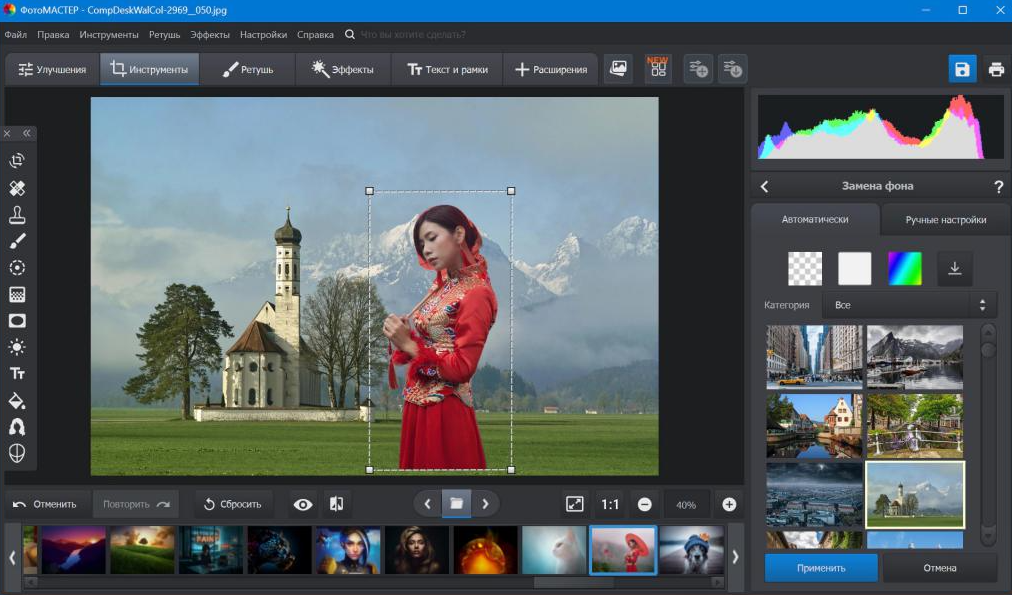Image resolution: width=1012 pixels, height=595 pixels.
Task: Toggle the eye preview original button
Action: [303, 504]
